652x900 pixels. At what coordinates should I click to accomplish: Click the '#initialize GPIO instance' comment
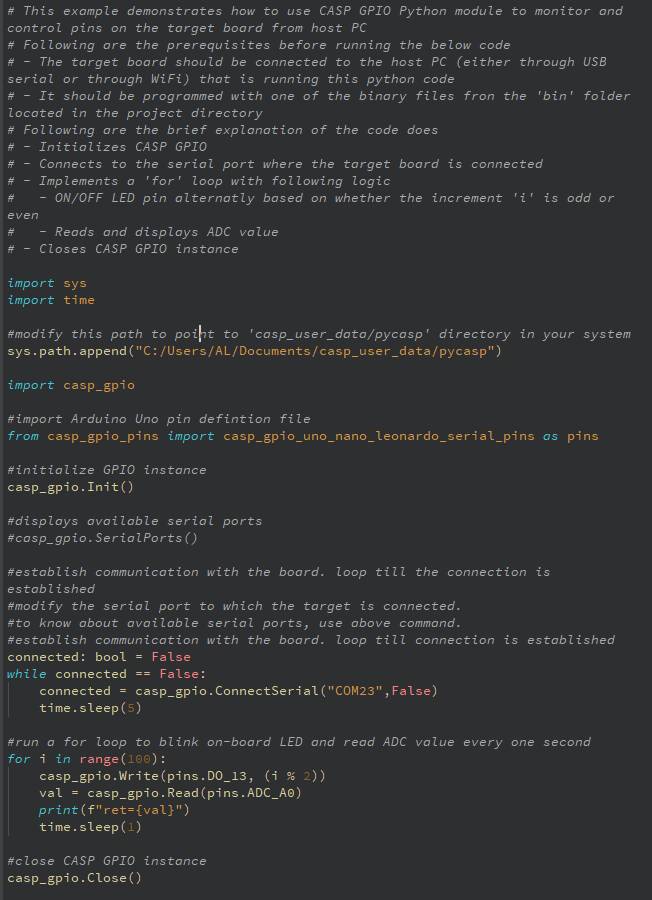[107, 470]
